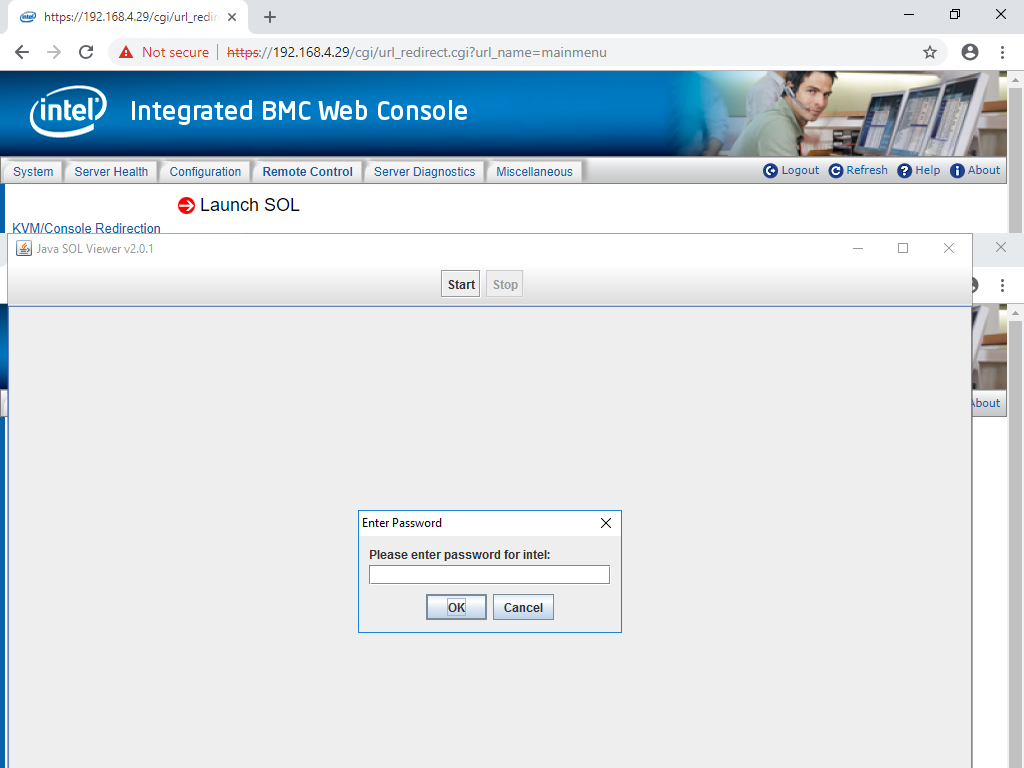Image resolution: width=1024 pixels, height=768 pixels.
Task: Select the Remote Control tab
Action: pyautogui.click(x=308, y=172)
